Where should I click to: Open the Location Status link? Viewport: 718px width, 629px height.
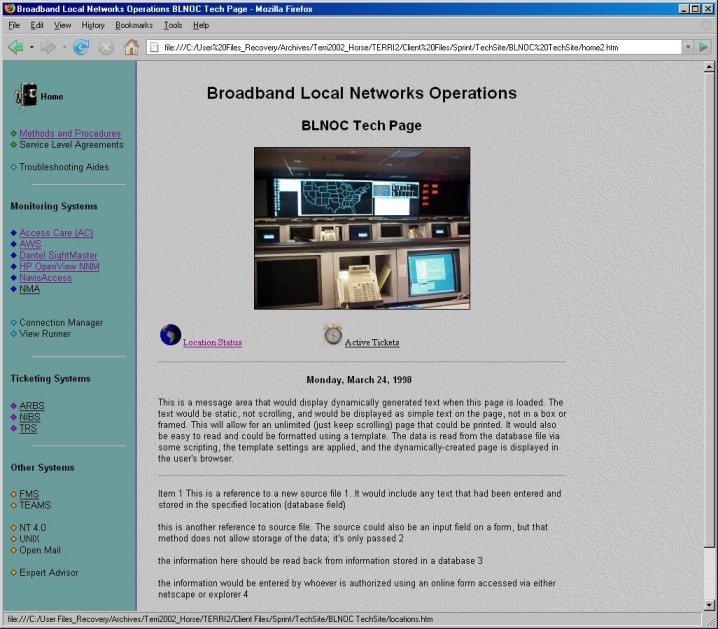212,342
